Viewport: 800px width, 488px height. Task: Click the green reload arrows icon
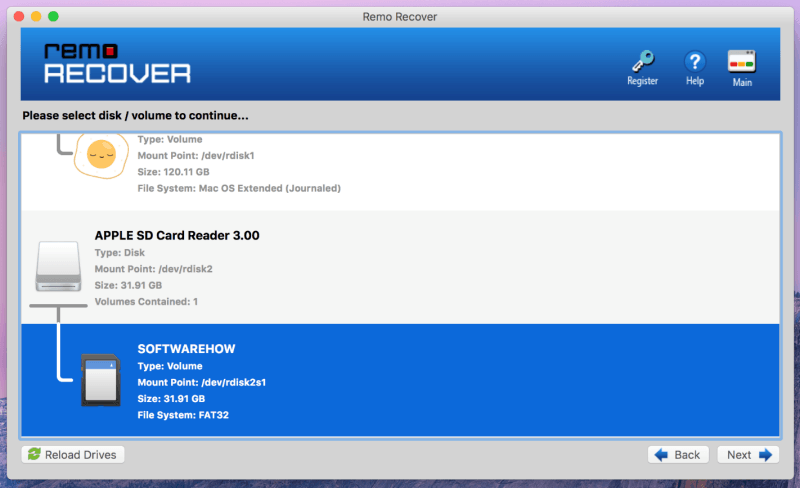(34, 454)
